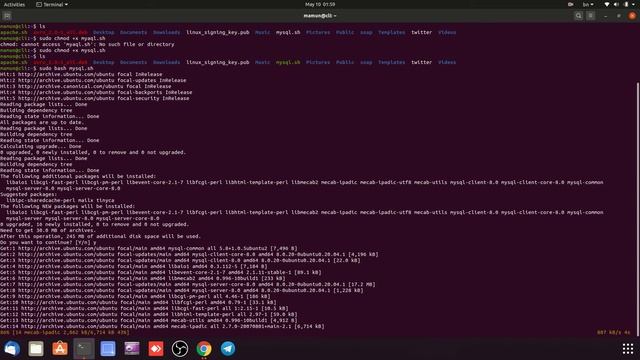Click the 'chmod: cannot access' error line

pyautogui.click(x=87, y=44)
